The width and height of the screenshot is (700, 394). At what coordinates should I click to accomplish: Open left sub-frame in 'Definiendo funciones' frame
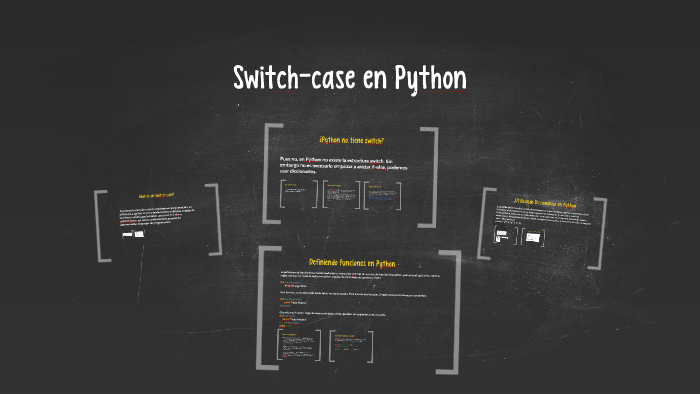coord(299,344)
